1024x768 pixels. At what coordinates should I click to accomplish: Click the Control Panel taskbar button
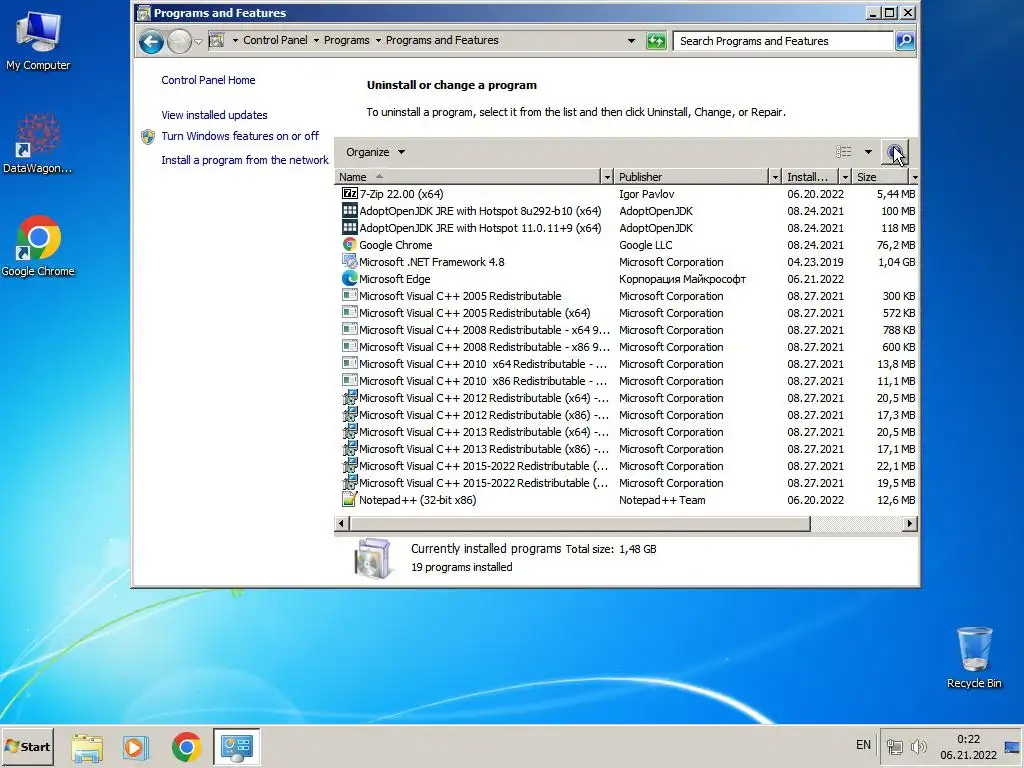236,747
